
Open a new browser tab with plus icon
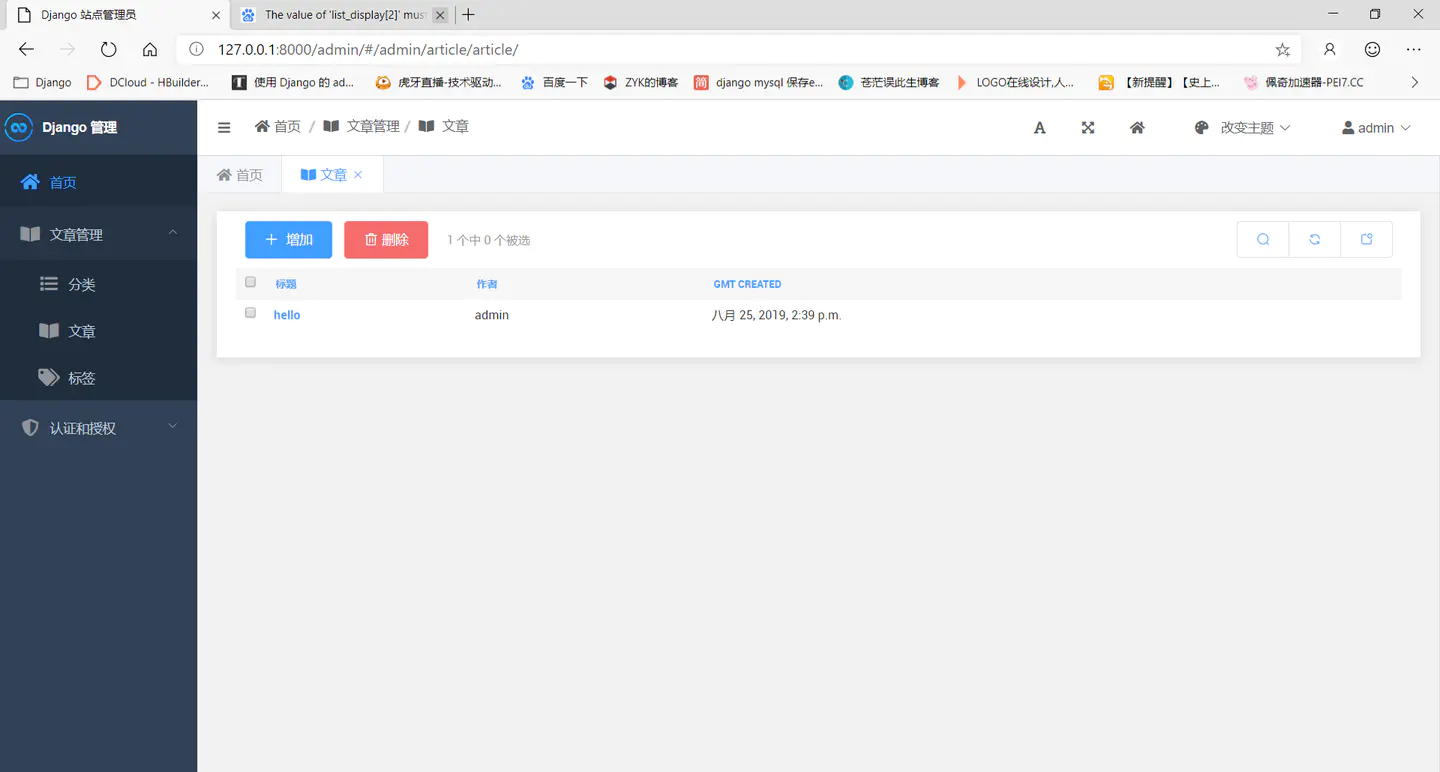tap(468, 15)
